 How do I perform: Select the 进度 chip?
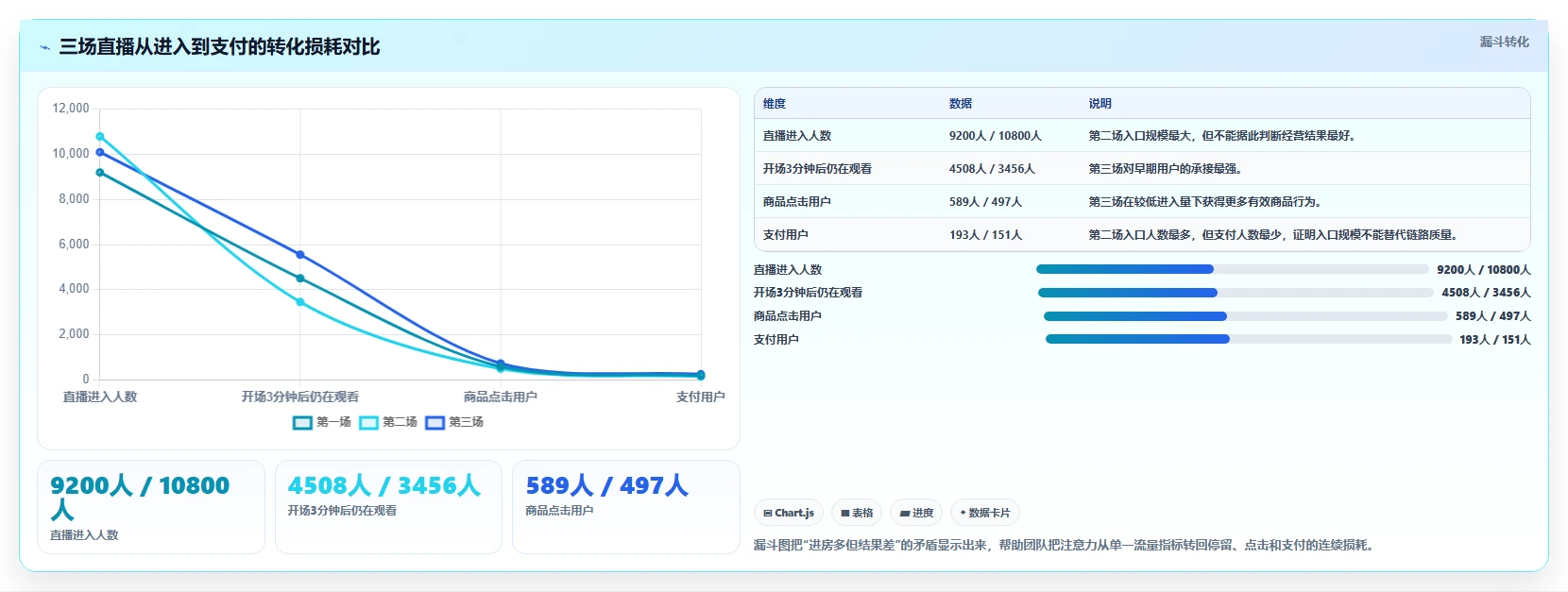(x=916, y=513)
